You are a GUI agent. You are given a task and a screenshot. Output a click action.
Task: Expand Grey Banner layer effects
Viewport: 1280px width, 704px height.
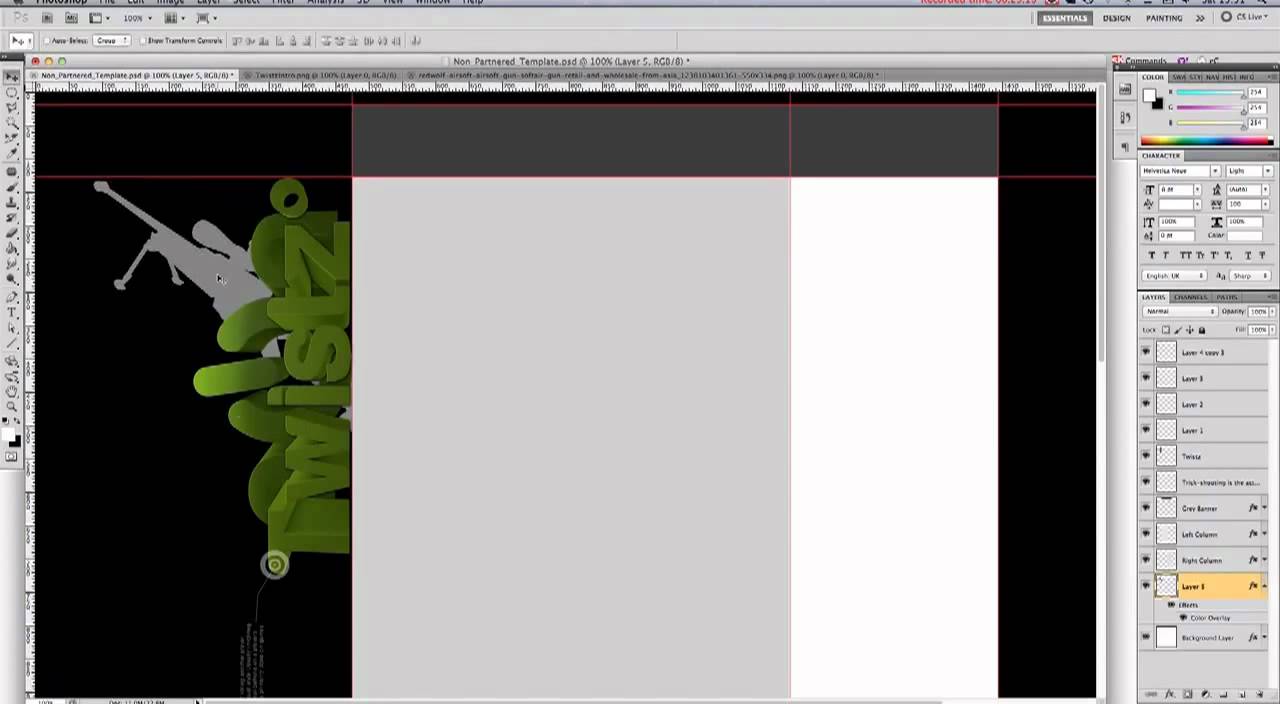coord(1265,508)
